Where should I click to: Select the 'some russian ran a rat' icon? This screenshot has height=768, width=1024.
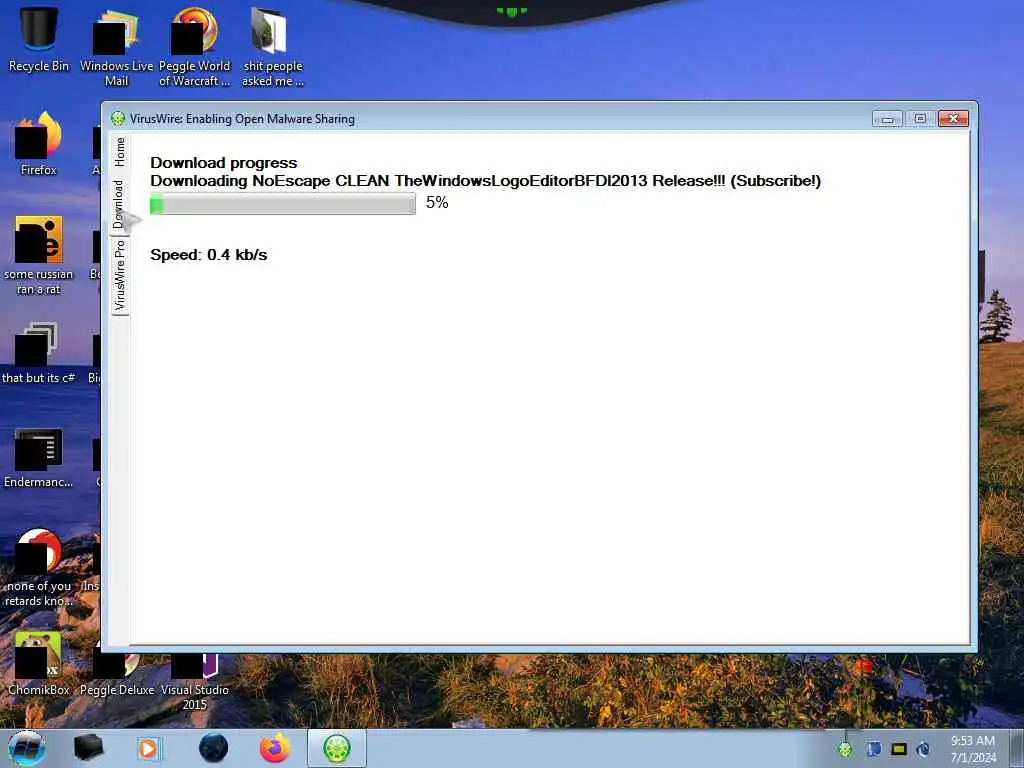39,255
